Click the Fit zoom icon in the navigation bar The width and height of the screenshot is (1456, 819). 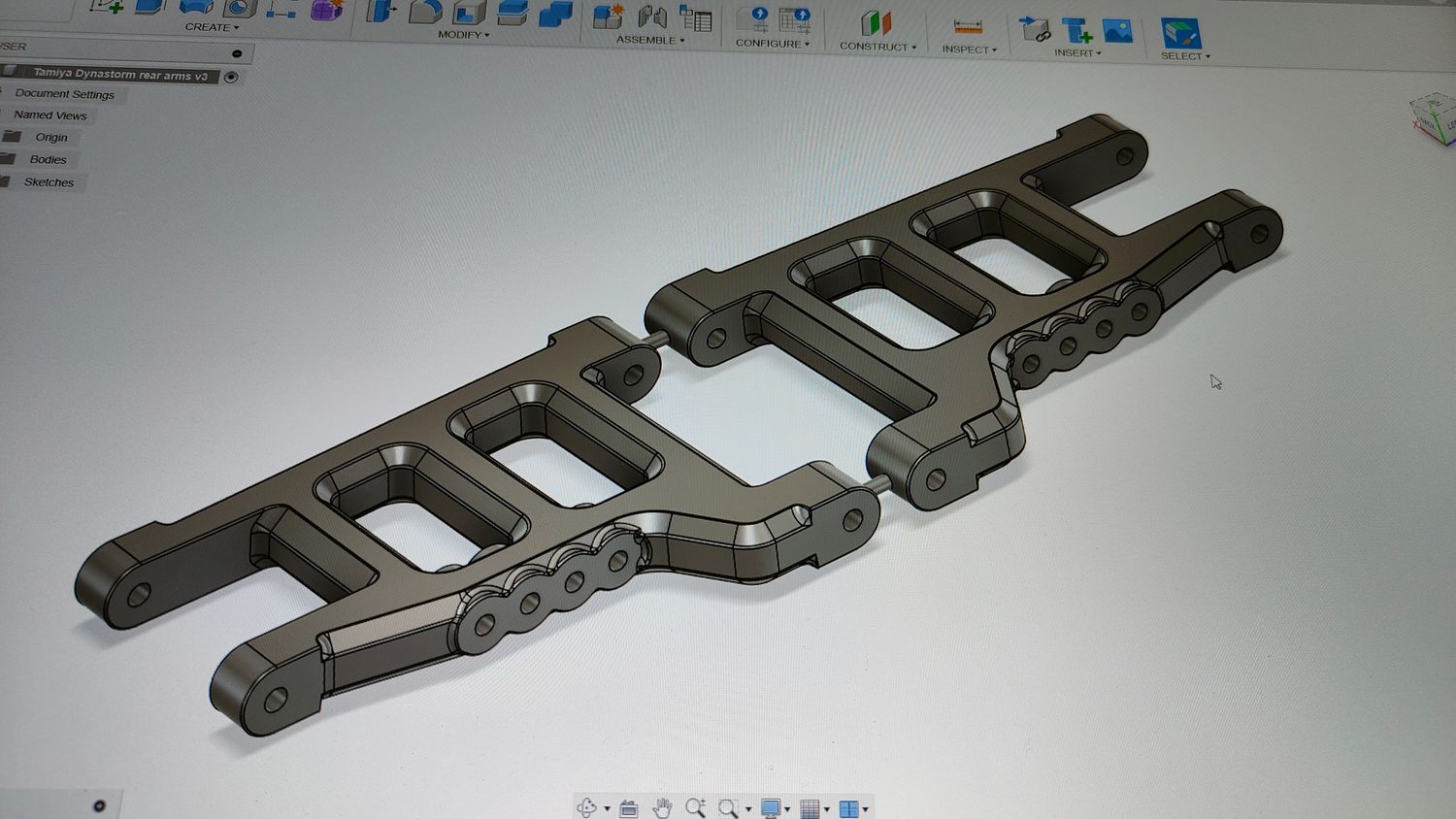pyautogui.click(x=728, y=805)
